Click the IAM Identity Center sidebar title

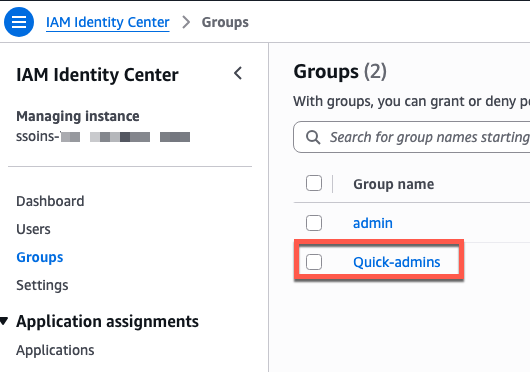97,75
